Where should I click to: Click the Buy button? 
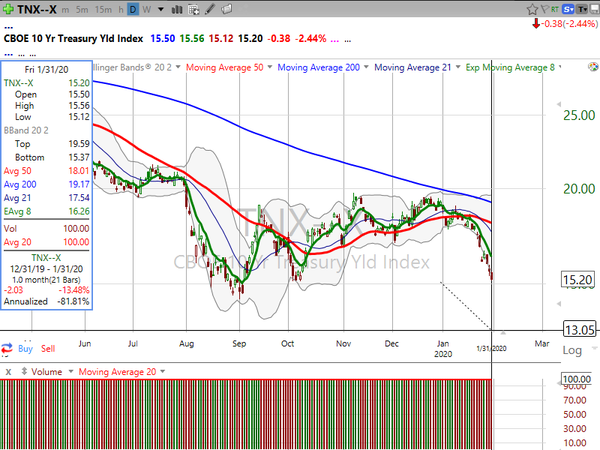click(x=26, y=349)
